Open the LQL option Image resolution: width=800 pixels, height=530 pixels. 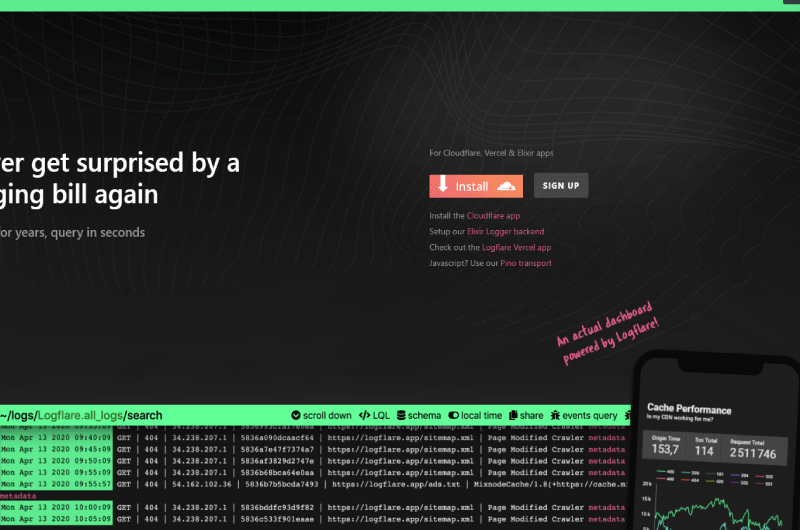point(374,415)
